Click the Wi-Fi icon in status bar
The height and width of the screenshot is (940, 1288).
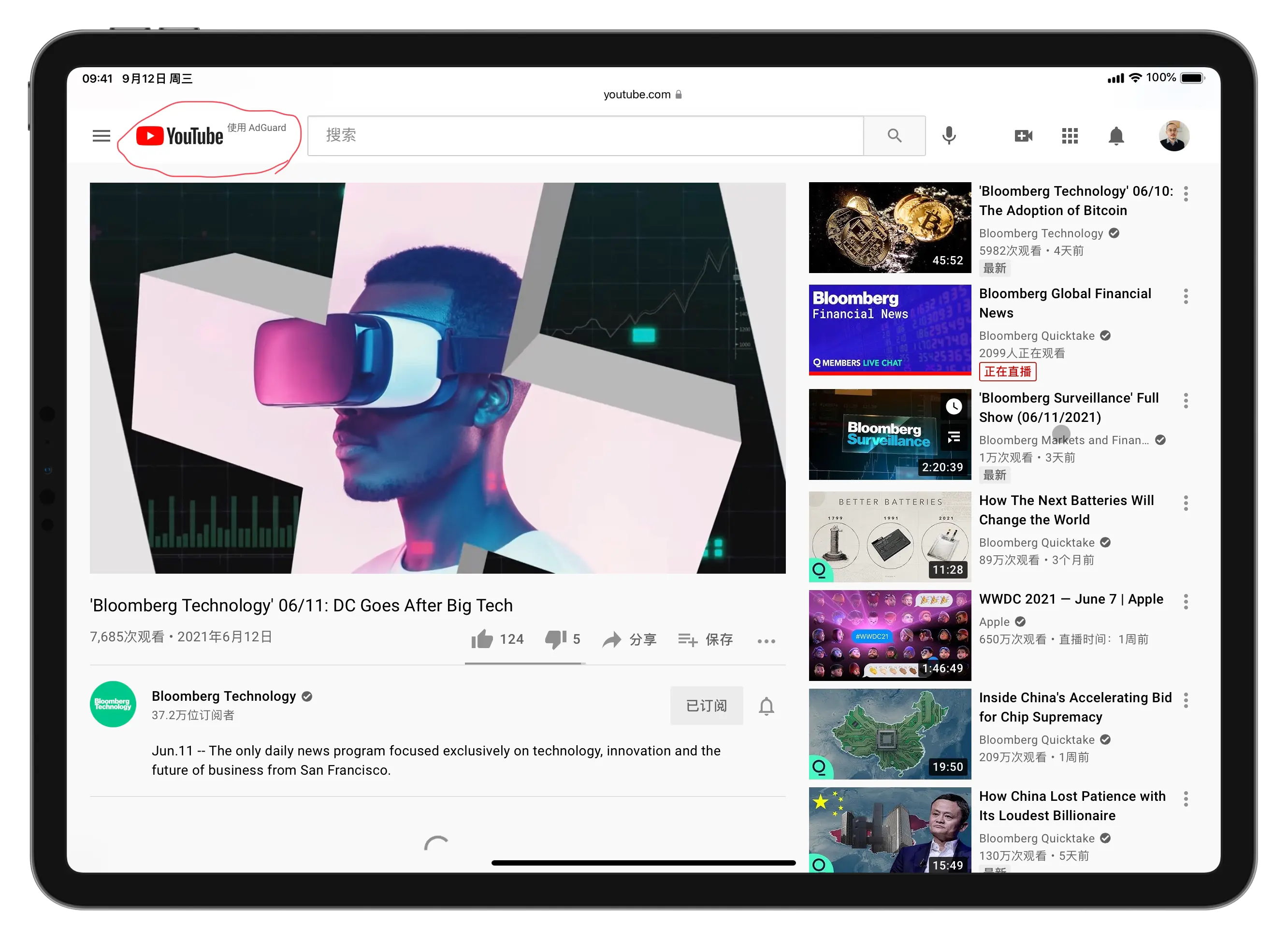pyautogui.click(x=1135, y=77)
